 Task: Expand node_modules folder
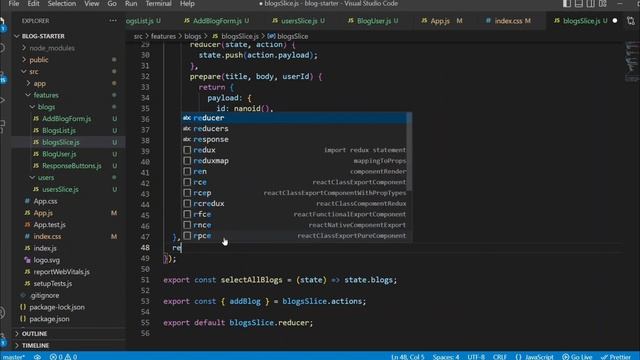52,48
